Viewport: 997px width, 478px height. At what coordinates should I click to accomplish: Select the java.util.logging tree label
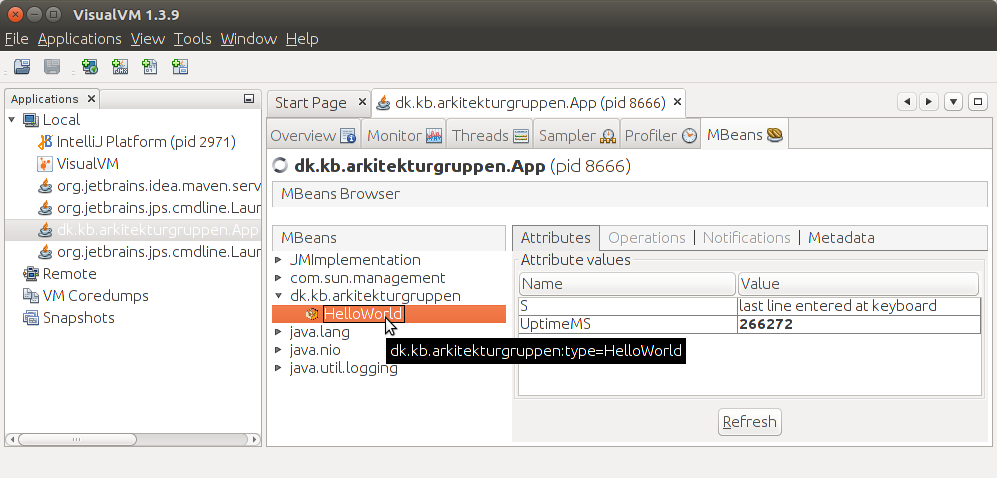343,368
